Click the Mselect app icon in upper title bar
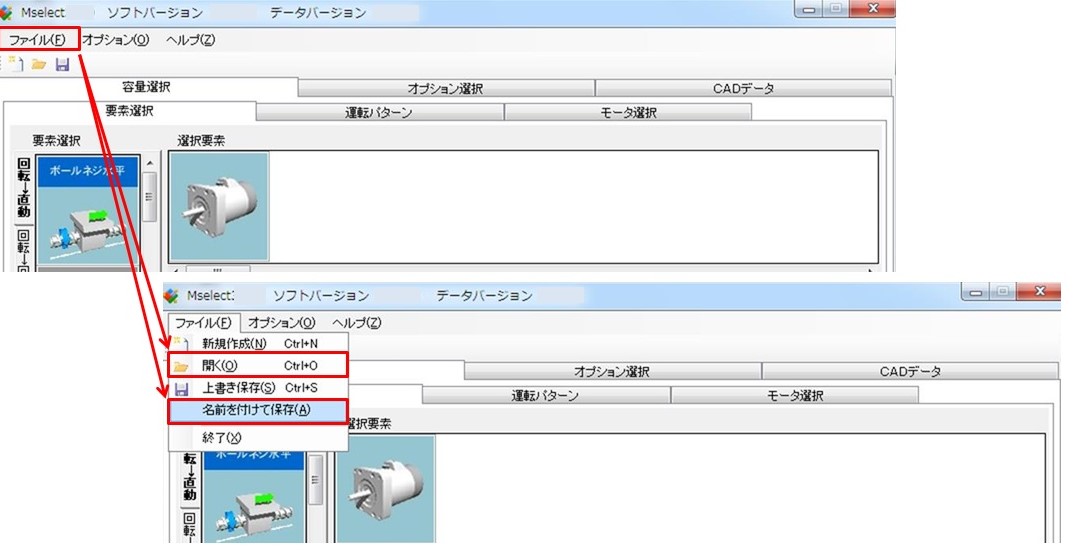The height and width of the screenshot is (554, 1082). 8,12
